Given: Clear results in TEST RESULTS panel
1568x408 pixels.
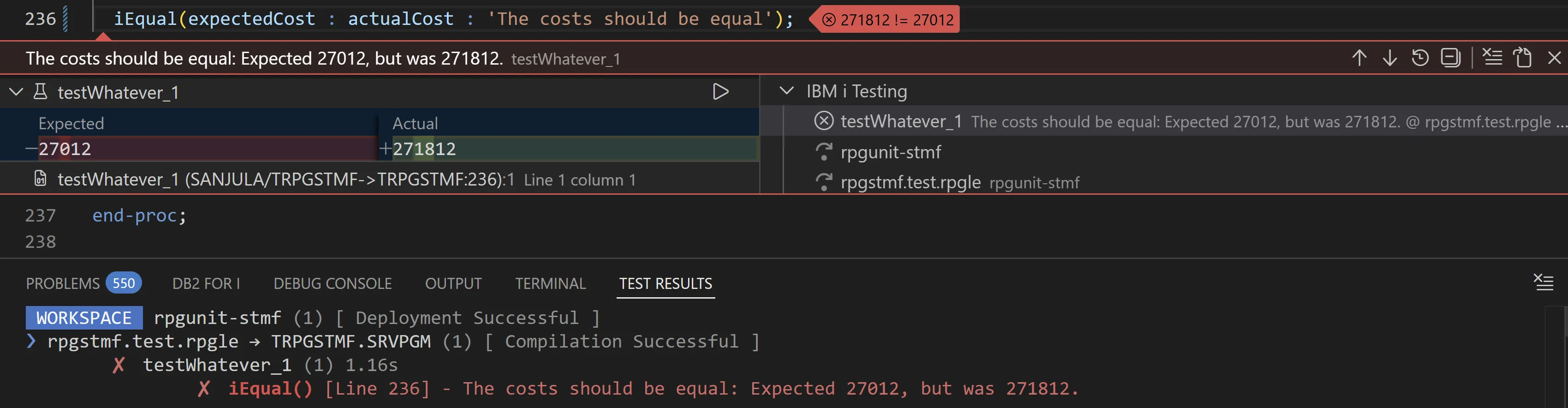Looking at the screenshot, I should coord(1543,282).
